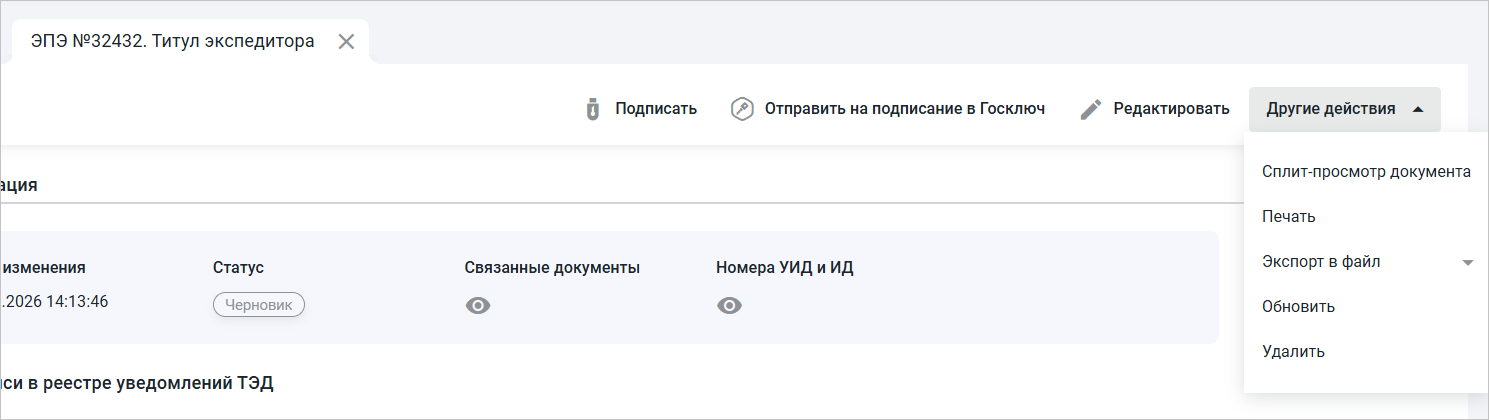Viewport: 1489px width, 420px height.
Task: Click the Редактировать text button
Action: (1172, 109)
